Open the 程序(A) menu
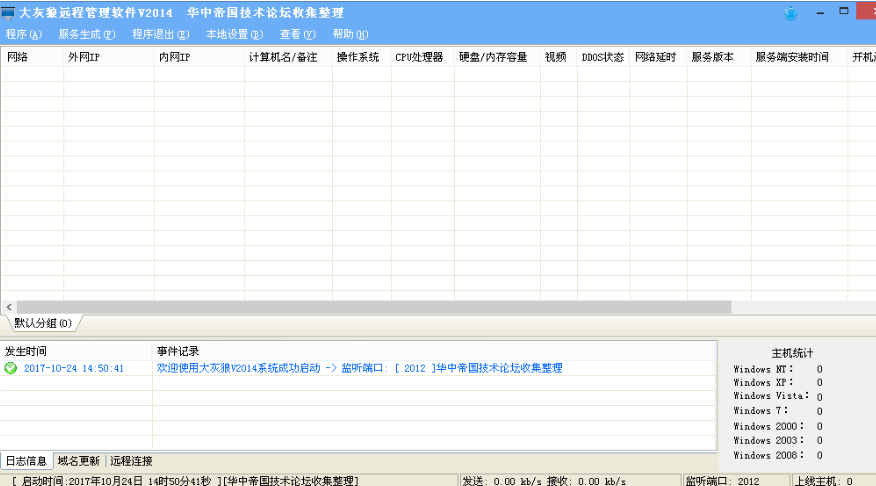This screenshot has width=876, height=486. point(23,34)
